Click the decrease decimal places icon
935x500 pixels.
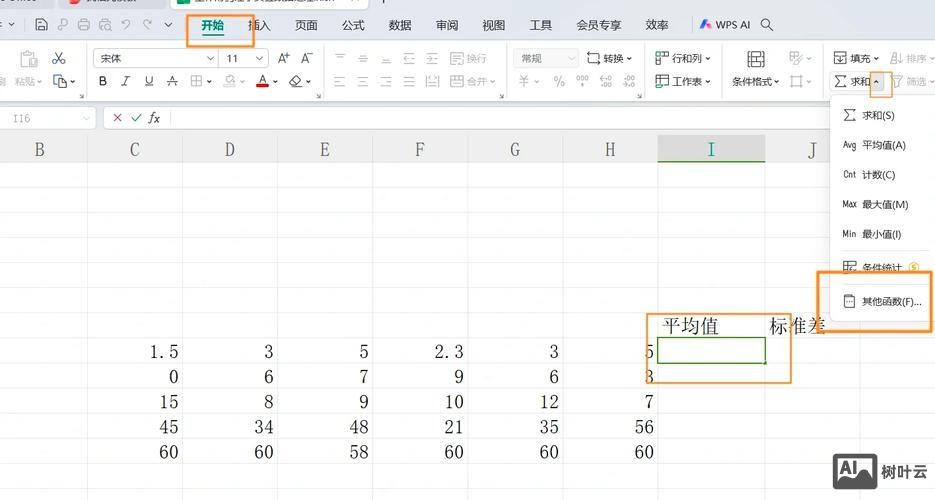[629, 81]
